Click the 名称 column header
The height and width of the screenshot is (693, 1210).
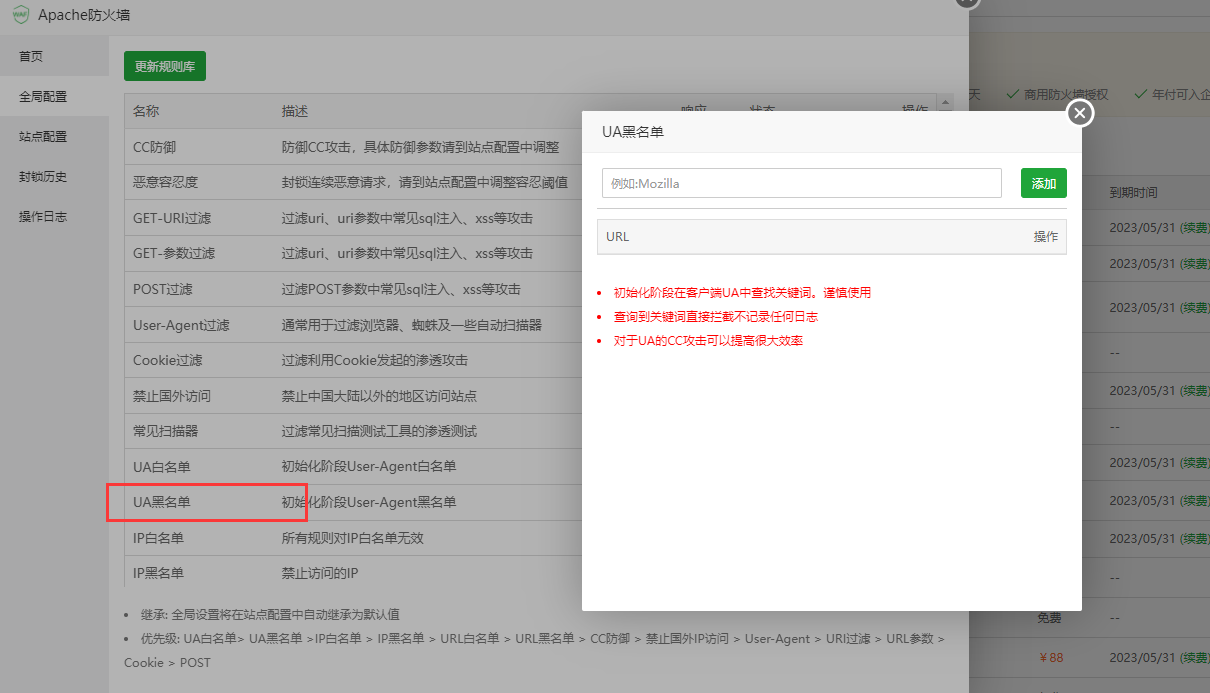coord(146,111)
